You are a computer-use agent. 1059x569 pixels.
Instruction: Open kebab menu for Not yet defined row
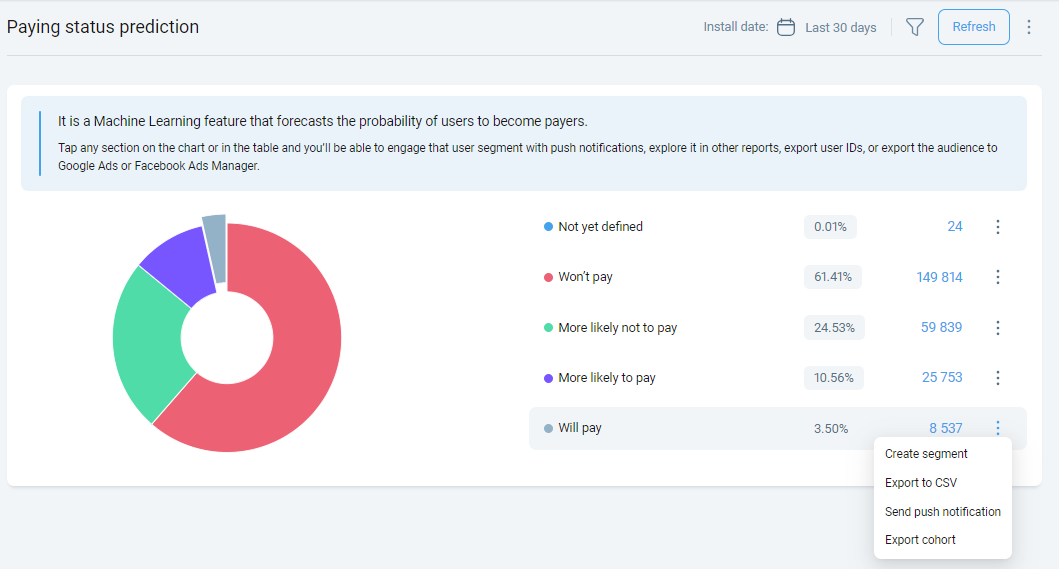[x=997, y=227]
